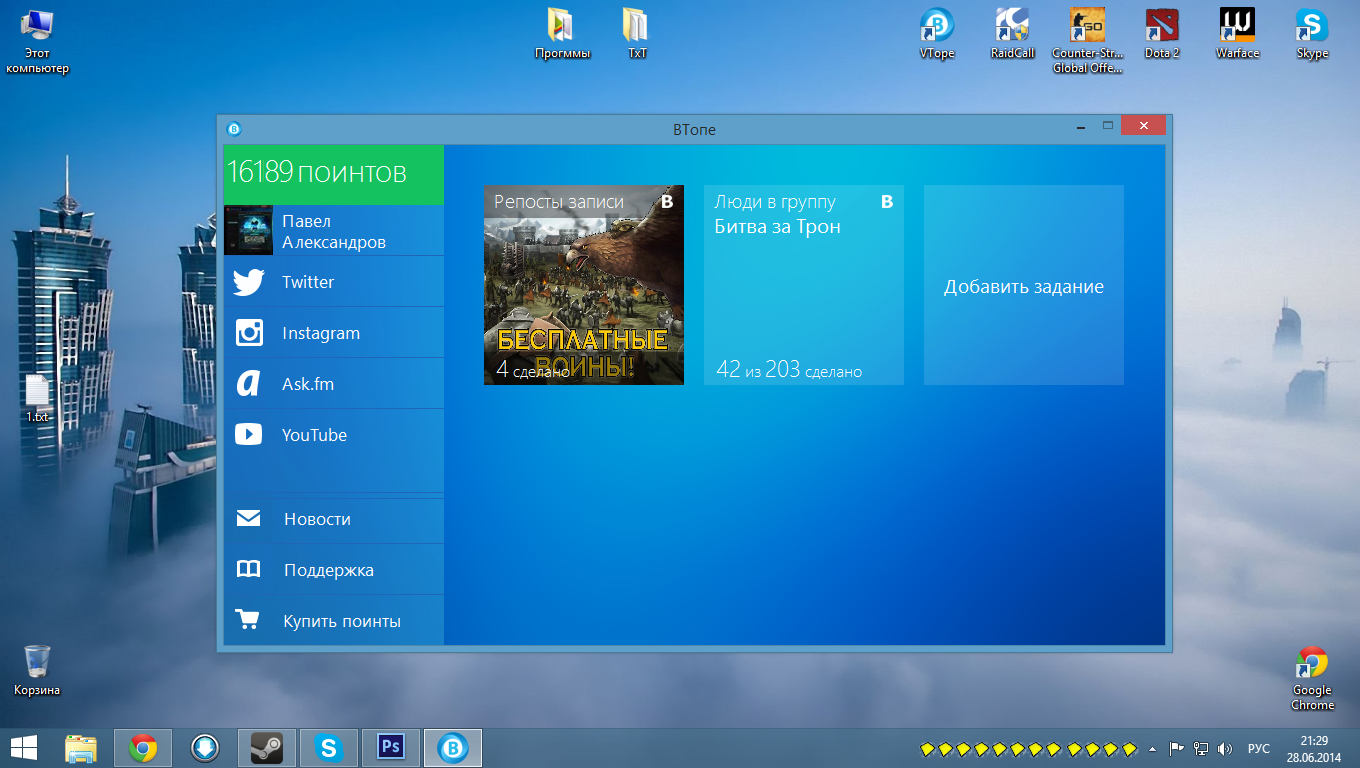
Task: Select the Корзина recycle bin icon
Action: pyautogui.click(x=37, y=670)
